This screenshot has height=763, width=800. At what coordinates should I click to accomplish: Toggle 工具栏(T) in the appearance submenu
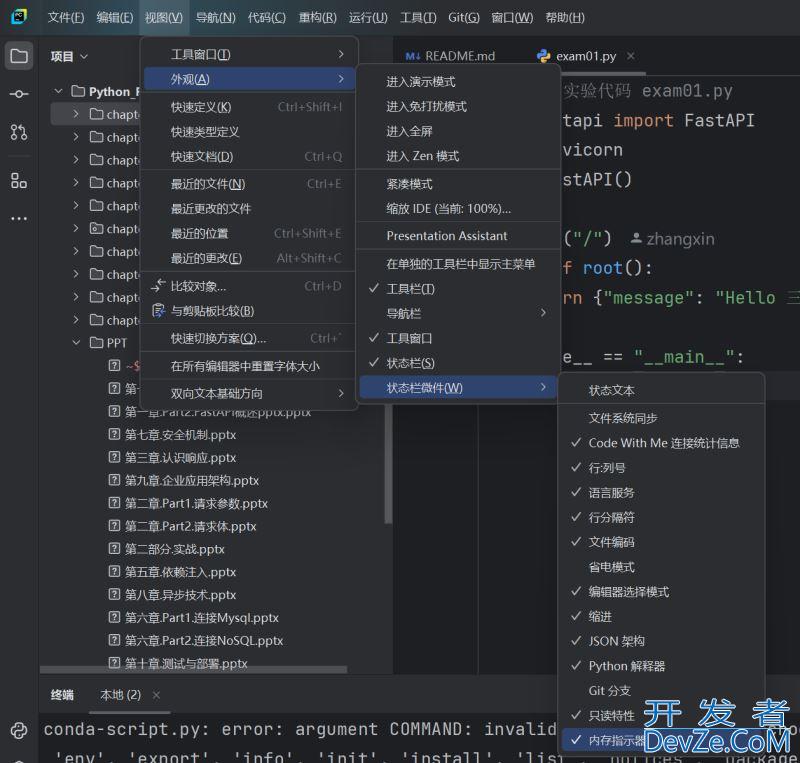pos(457,289)
